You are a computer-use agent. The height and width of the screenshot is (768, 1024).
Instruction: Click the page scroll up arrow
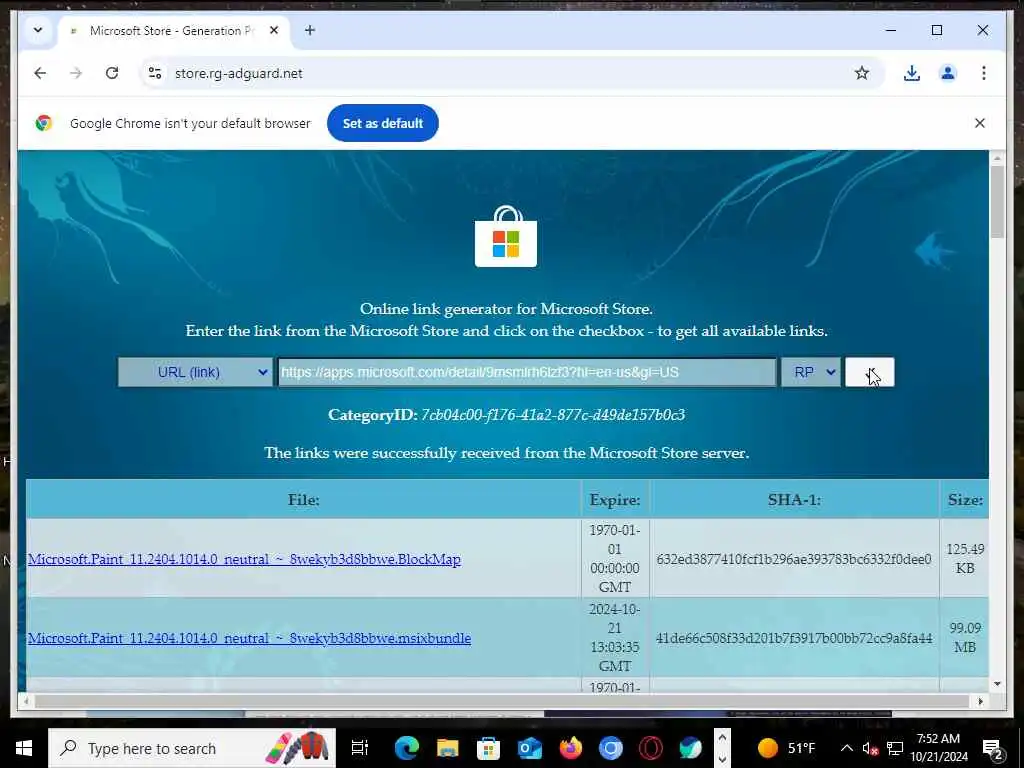997,158
